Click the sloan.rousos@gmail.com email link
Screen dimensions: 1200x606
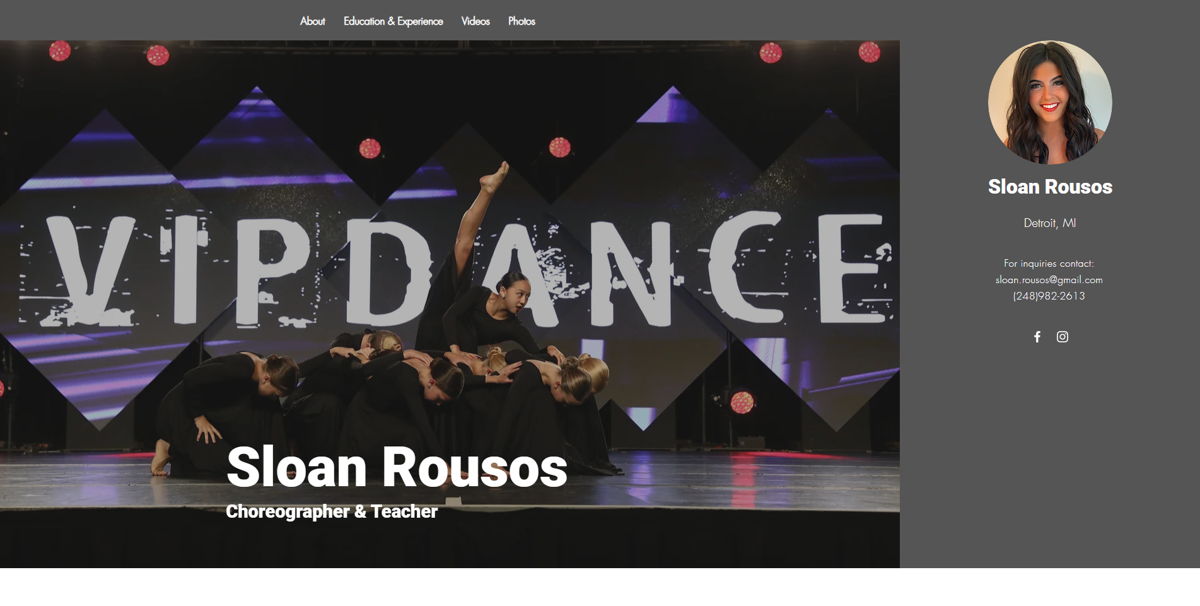1049,280
